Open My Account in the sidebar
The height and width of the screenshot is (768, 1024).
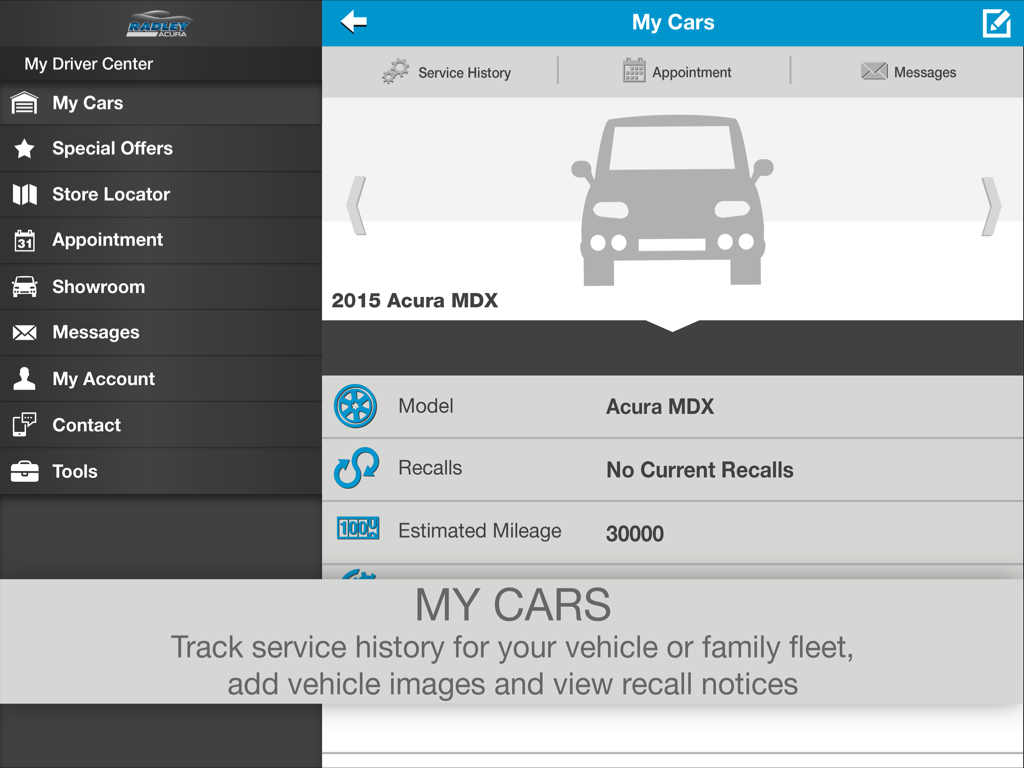pyautogui.click(x=161, y=379)
